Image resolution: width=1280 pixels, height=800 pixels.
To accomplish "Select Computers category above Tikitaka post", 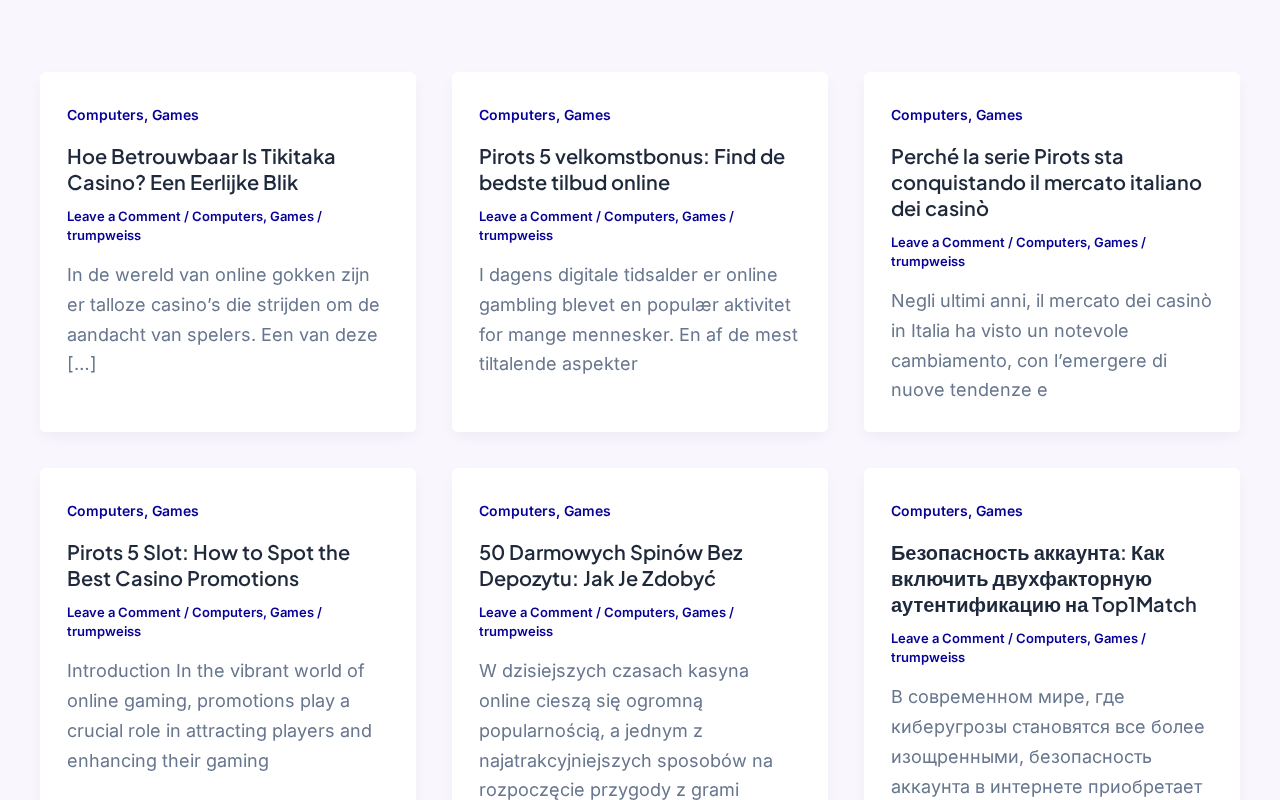I will (x=105, y=115).
